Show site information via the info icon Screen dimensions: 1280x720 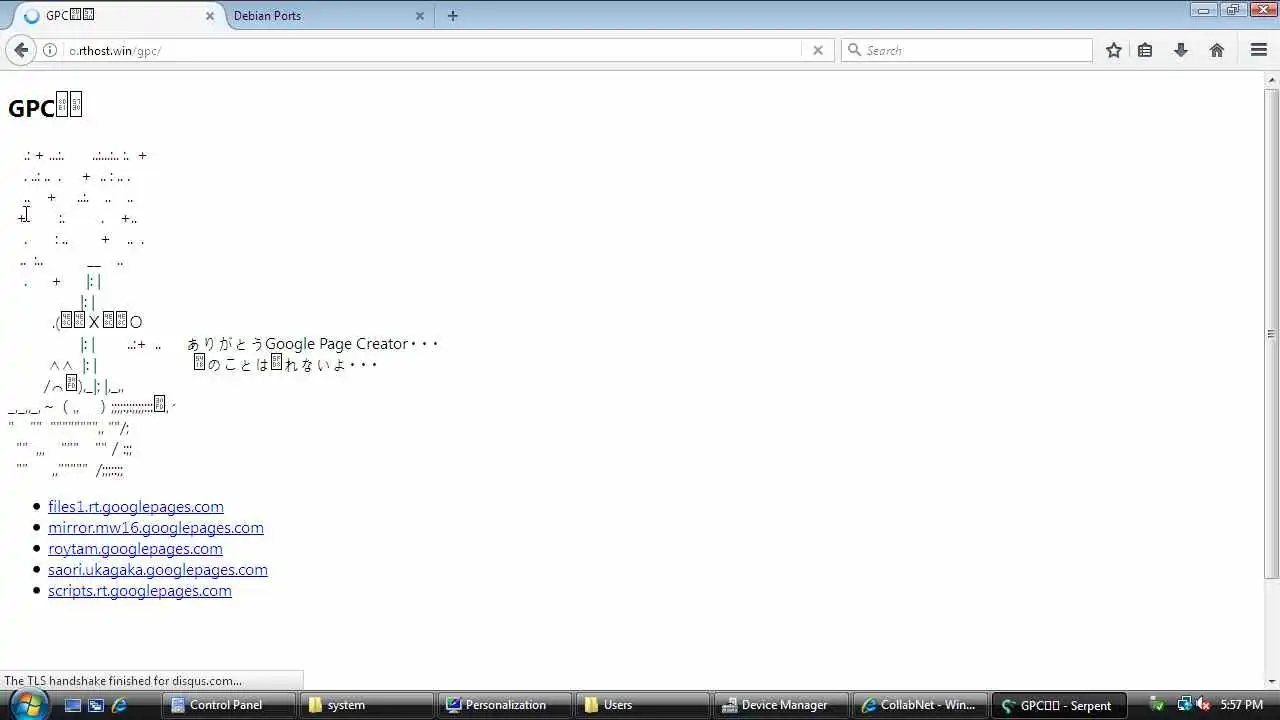tap(50, 50)
